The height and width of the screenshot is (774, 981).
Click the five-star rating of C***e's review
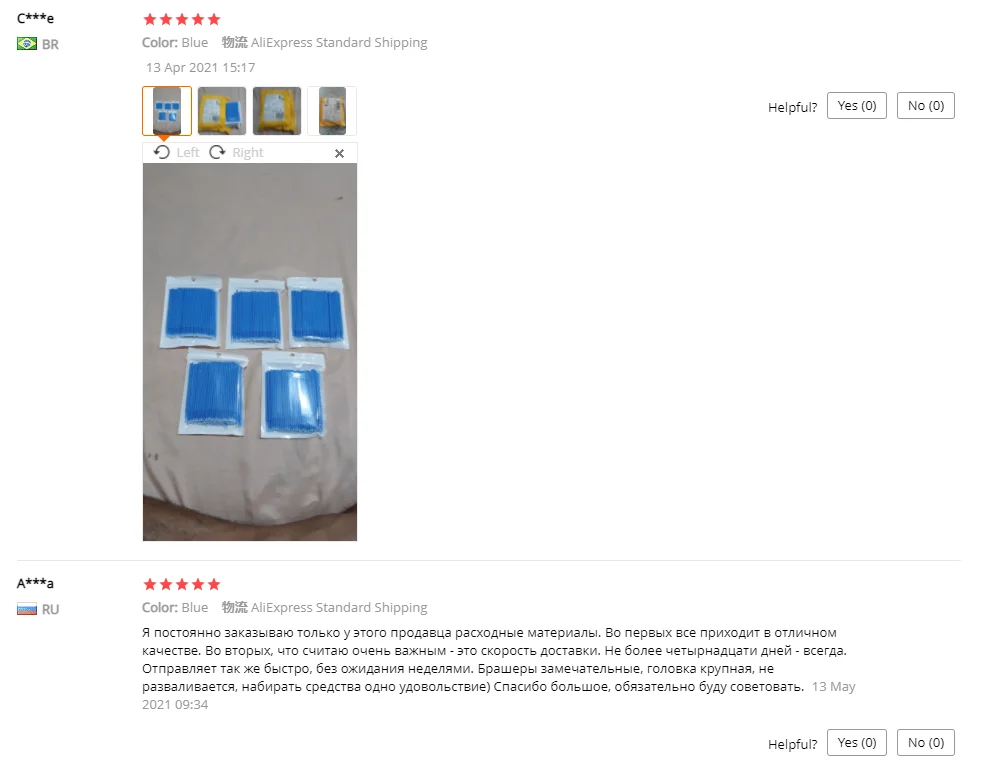click(x=181, y=19)
